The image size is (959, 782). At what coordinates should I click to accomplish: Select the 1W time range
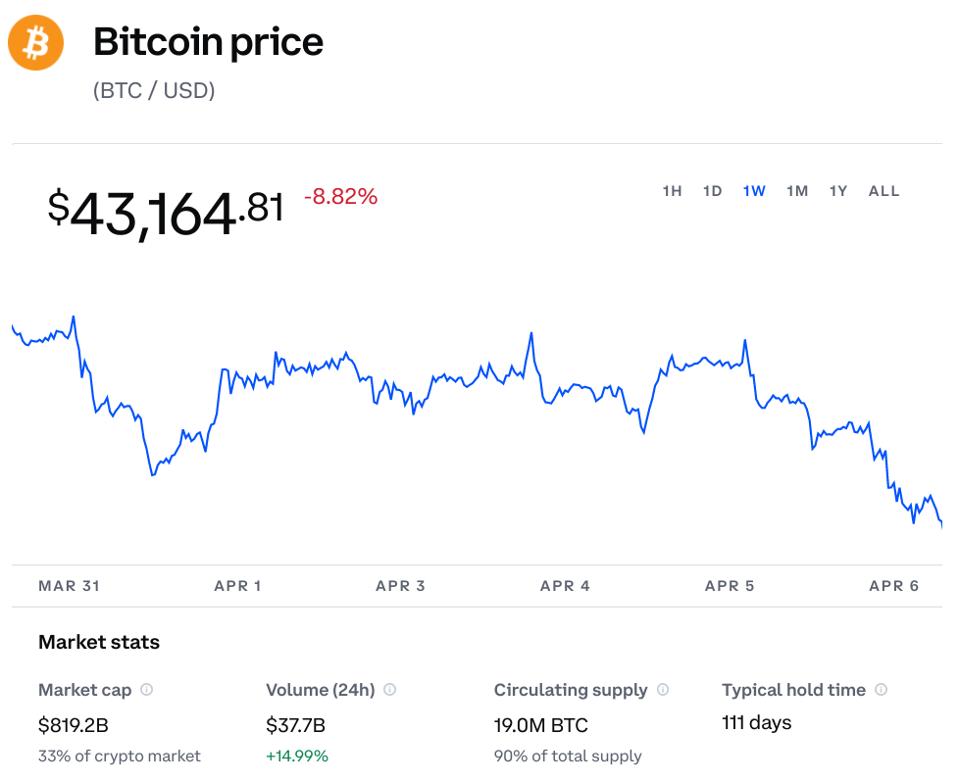coord(754,191)
